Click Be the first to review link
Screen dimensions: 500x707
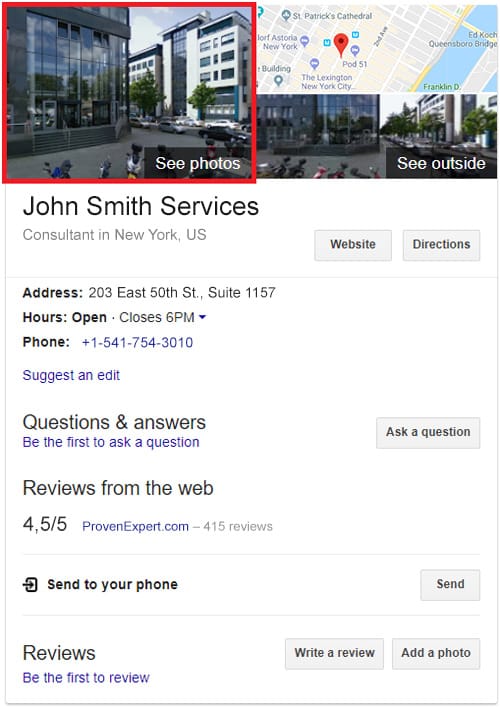[86, 678]
